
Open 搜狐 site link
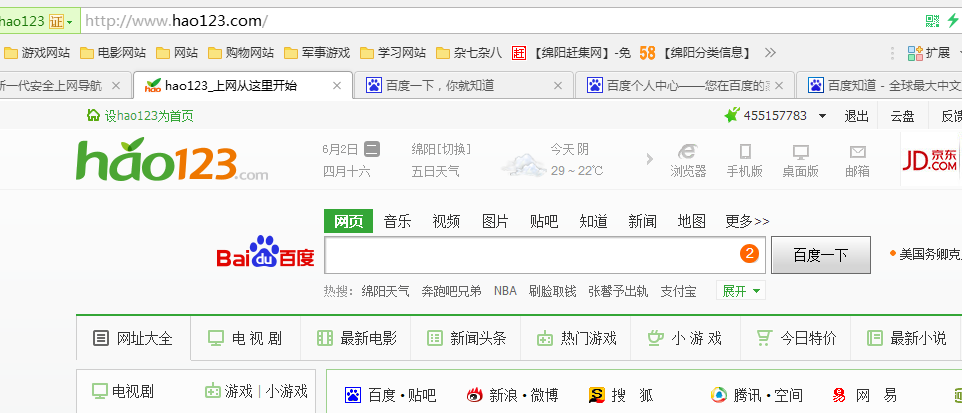[621, 395]
